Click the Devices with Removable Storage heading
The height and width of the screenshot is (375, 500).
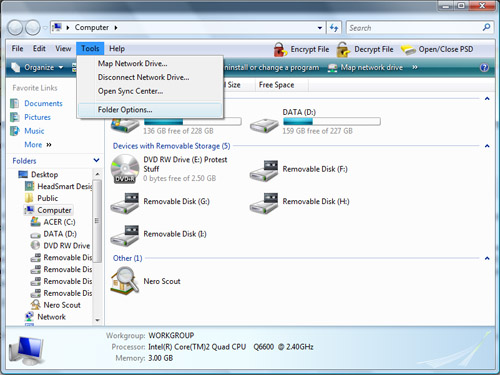[x=171, y=146]
